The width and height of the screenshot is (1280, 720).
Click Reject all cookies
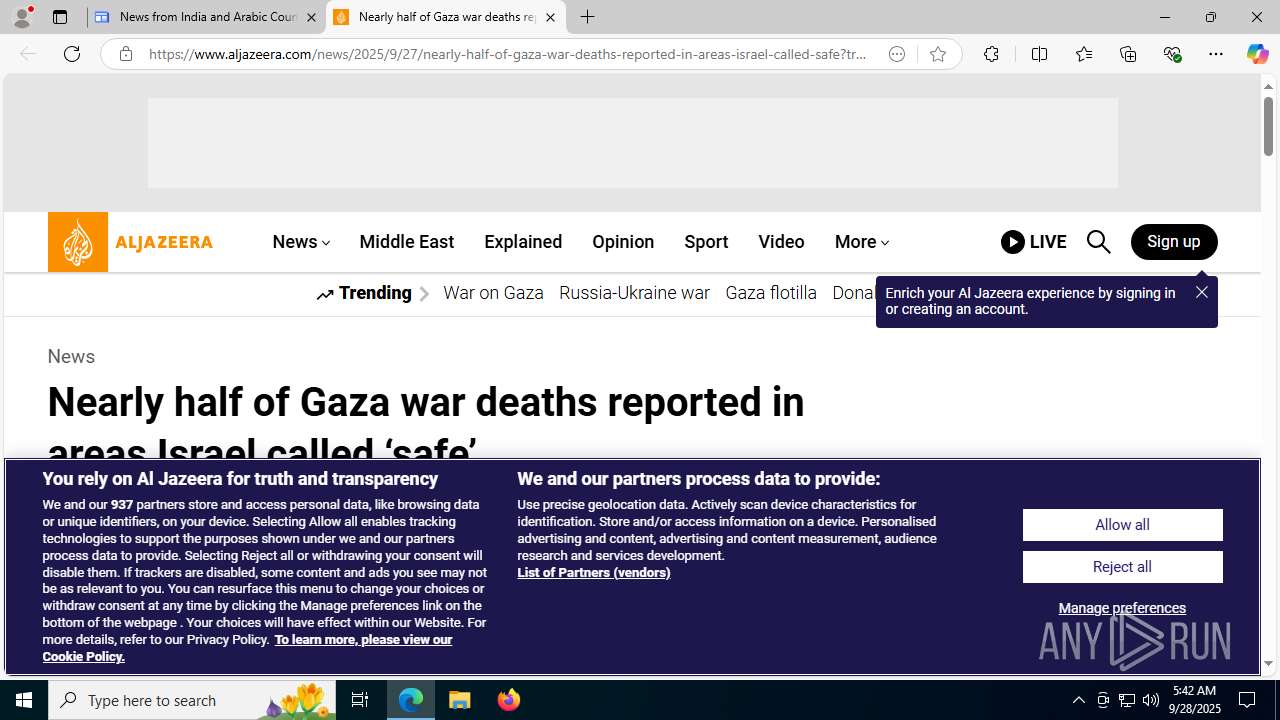(x=1122, y=567)
